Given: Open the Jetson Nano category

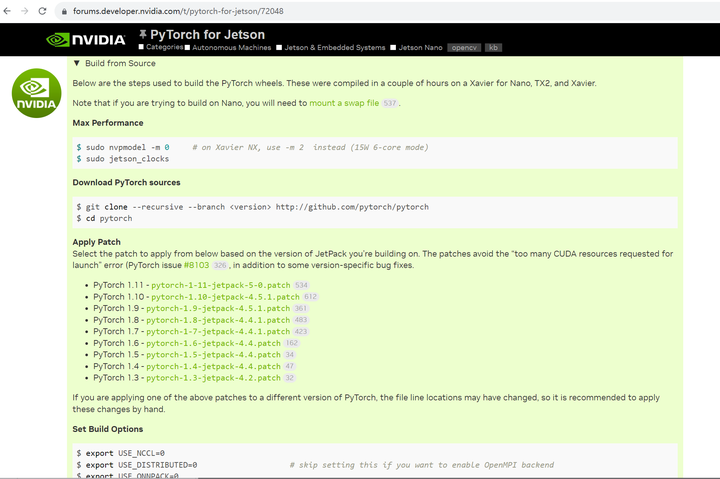Looking at the screenshot, I should coord(416,47).
